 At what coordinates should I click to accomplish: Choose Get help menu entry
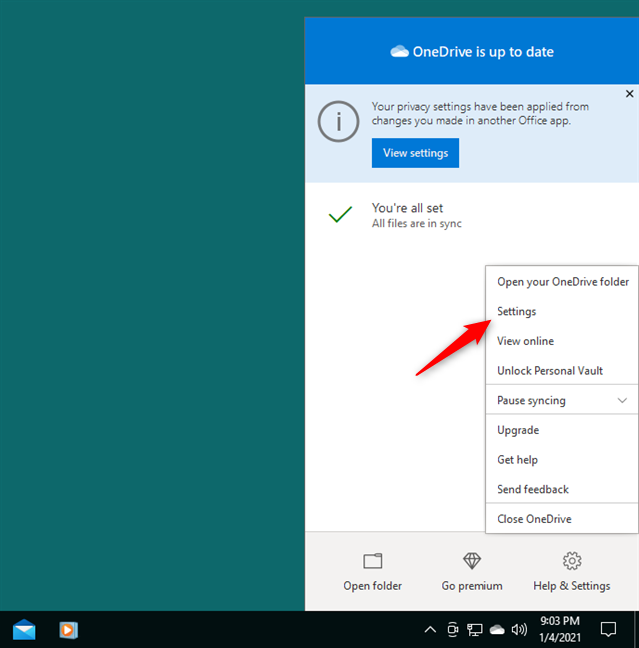[562, 460]
